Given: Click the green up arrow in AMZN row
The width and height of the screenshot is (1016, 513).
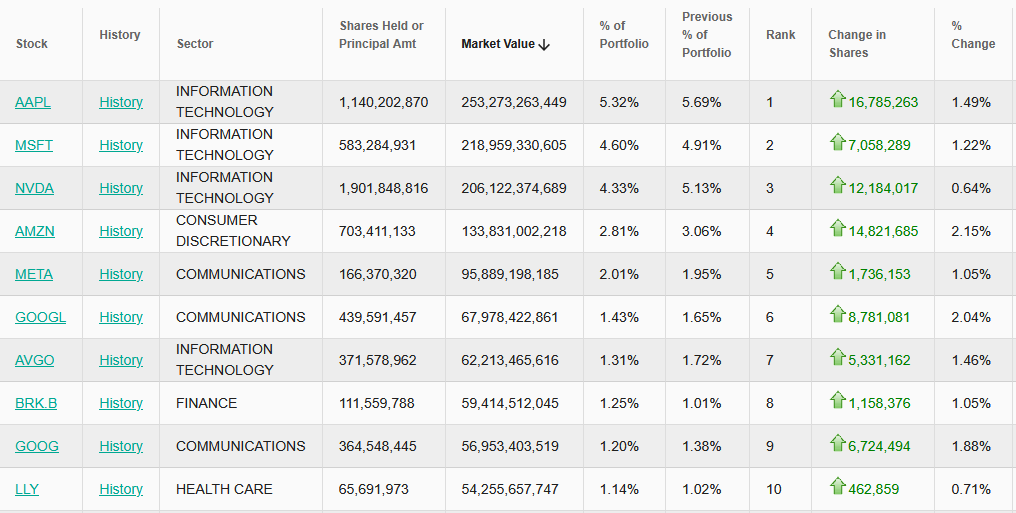Looking at the screenshot, I should click(837, 229).
